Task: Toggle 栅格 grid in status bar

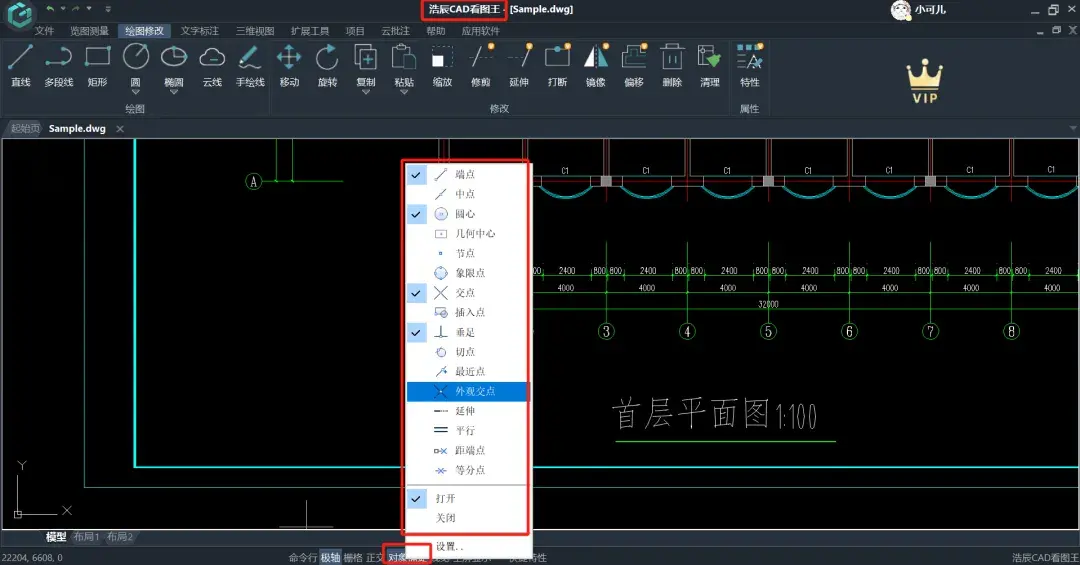Action: point(353,557)
